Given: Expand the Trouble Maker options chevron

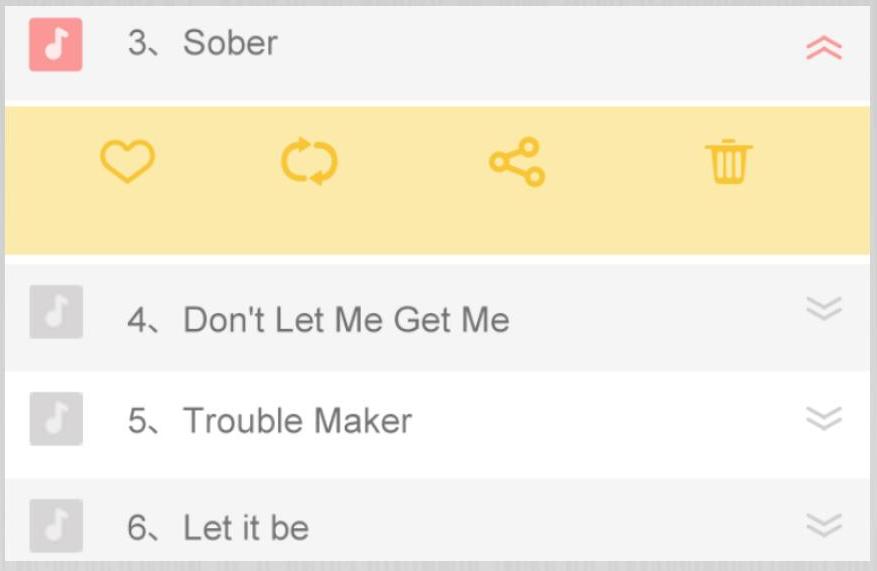Looking at the screenshot, I should pyautogui.click(x=824, y=418).
